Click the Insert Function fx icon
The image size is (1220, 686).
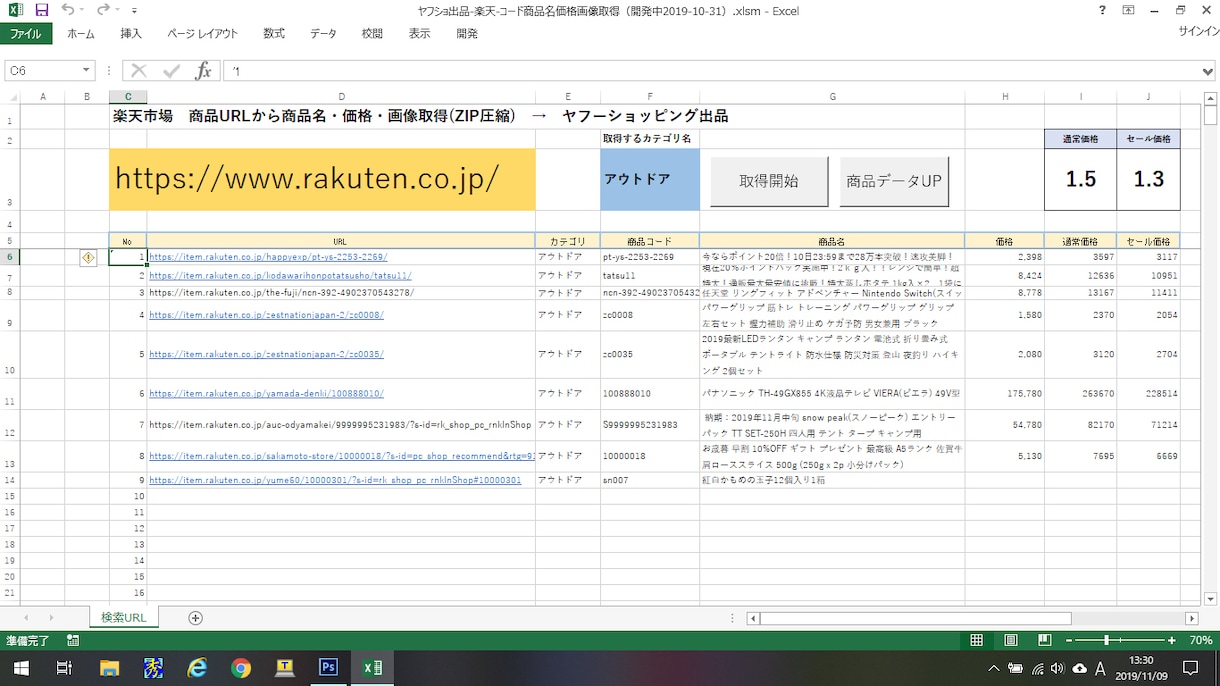(x=203, y=71)
